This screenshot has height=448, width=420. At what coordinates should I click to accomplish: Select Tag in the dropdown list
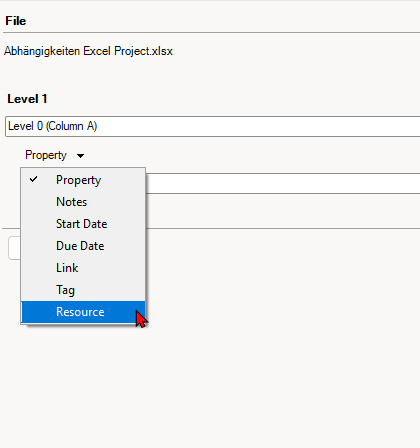[x=83, y=290]
